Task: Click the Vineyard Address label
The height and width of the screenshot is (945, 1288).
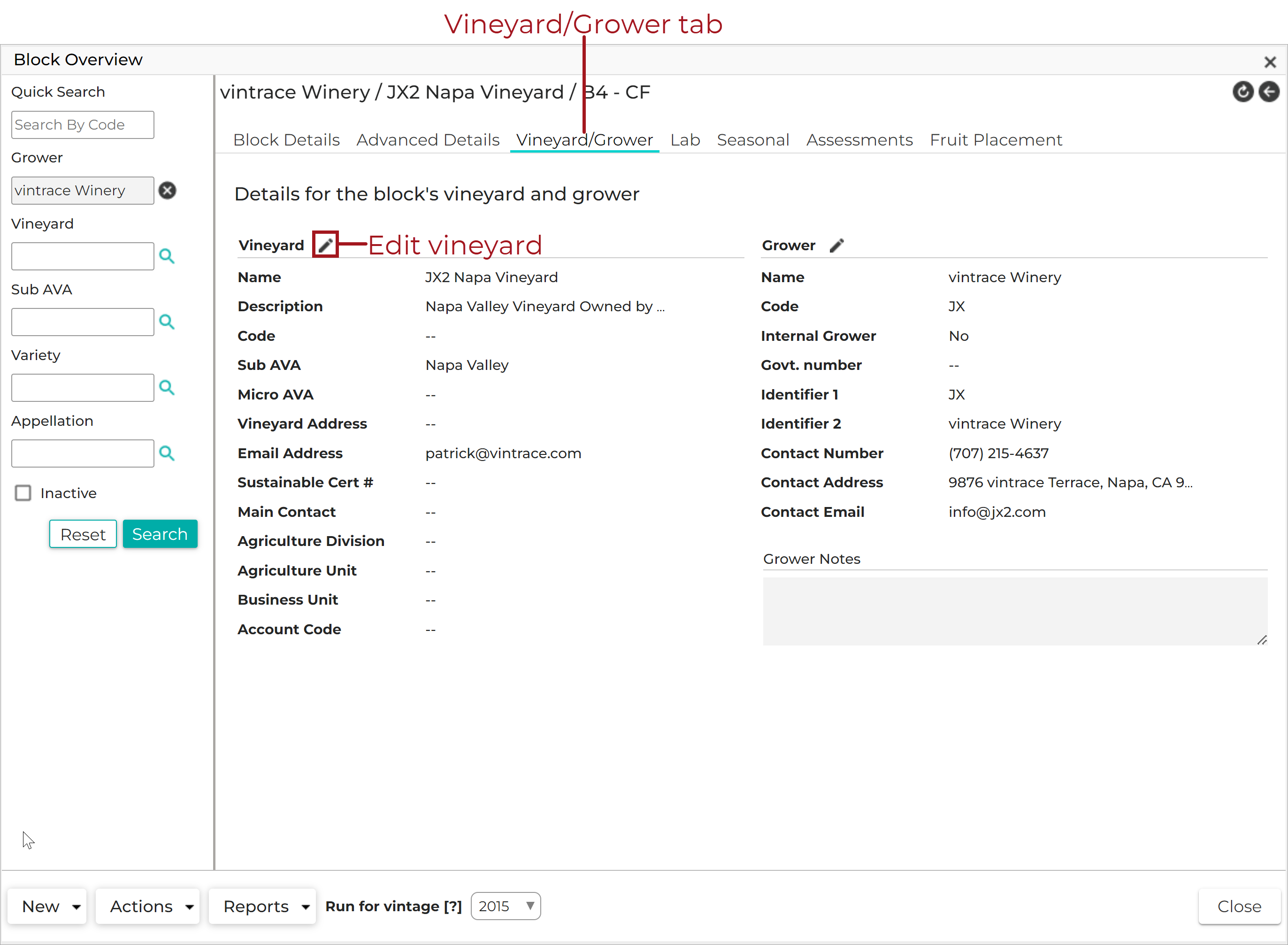Action: (x=302, y=424)
